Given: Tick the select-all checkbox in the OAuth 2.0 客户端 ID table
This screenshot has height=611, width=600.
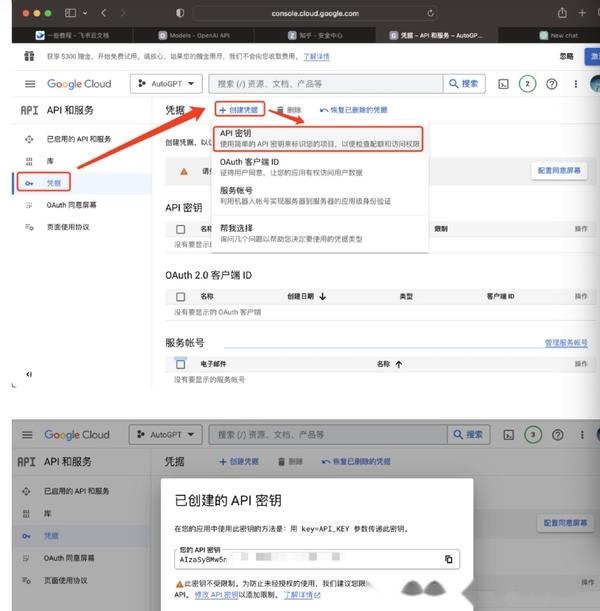Looking at the screenshot, I should (180, 297).
